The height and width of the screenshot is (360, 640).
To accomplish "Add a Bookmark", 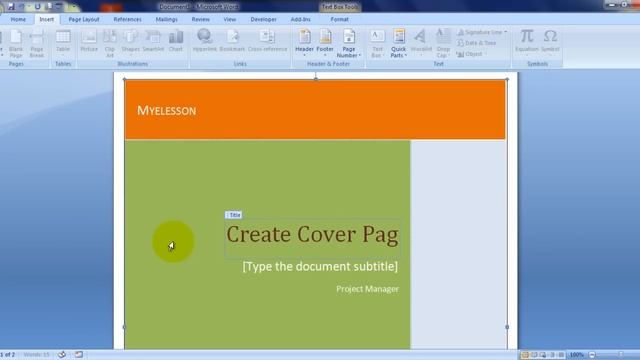I will pyautogui.click(x=232, y=41).
